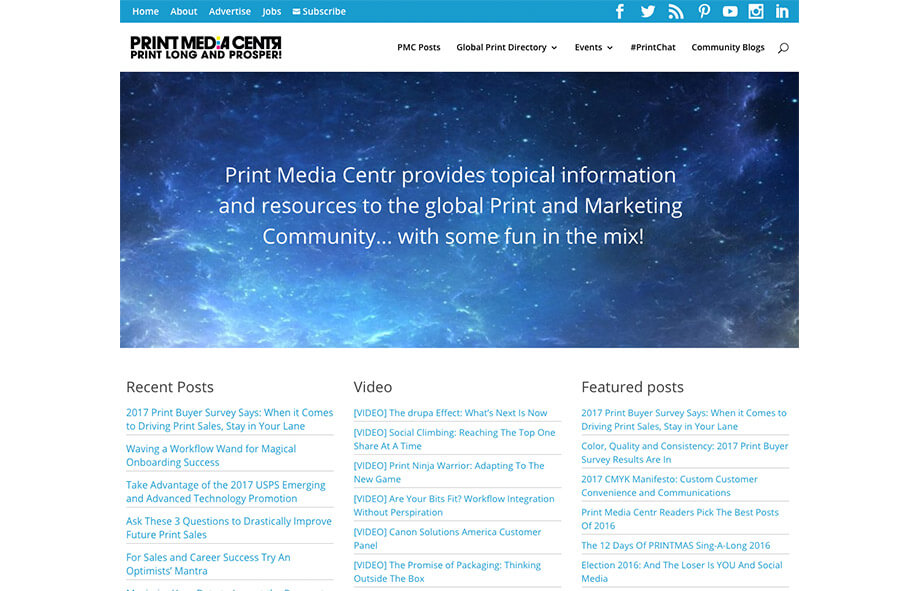Open the About page link
The height and width of the screenshot is (591, 920).
point(184,11)
